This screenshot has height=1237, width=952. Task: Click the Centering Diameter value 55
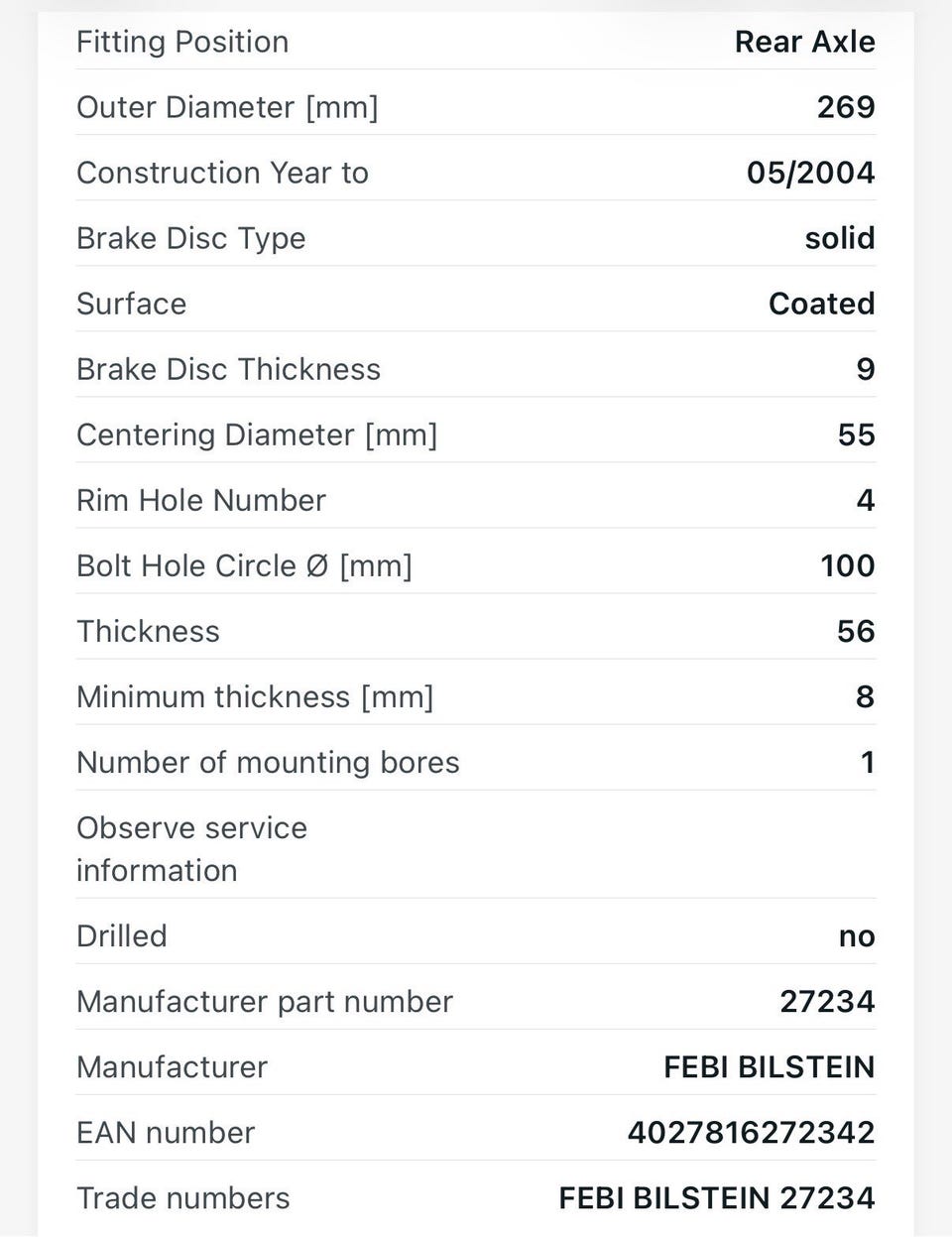click(856, 434)
